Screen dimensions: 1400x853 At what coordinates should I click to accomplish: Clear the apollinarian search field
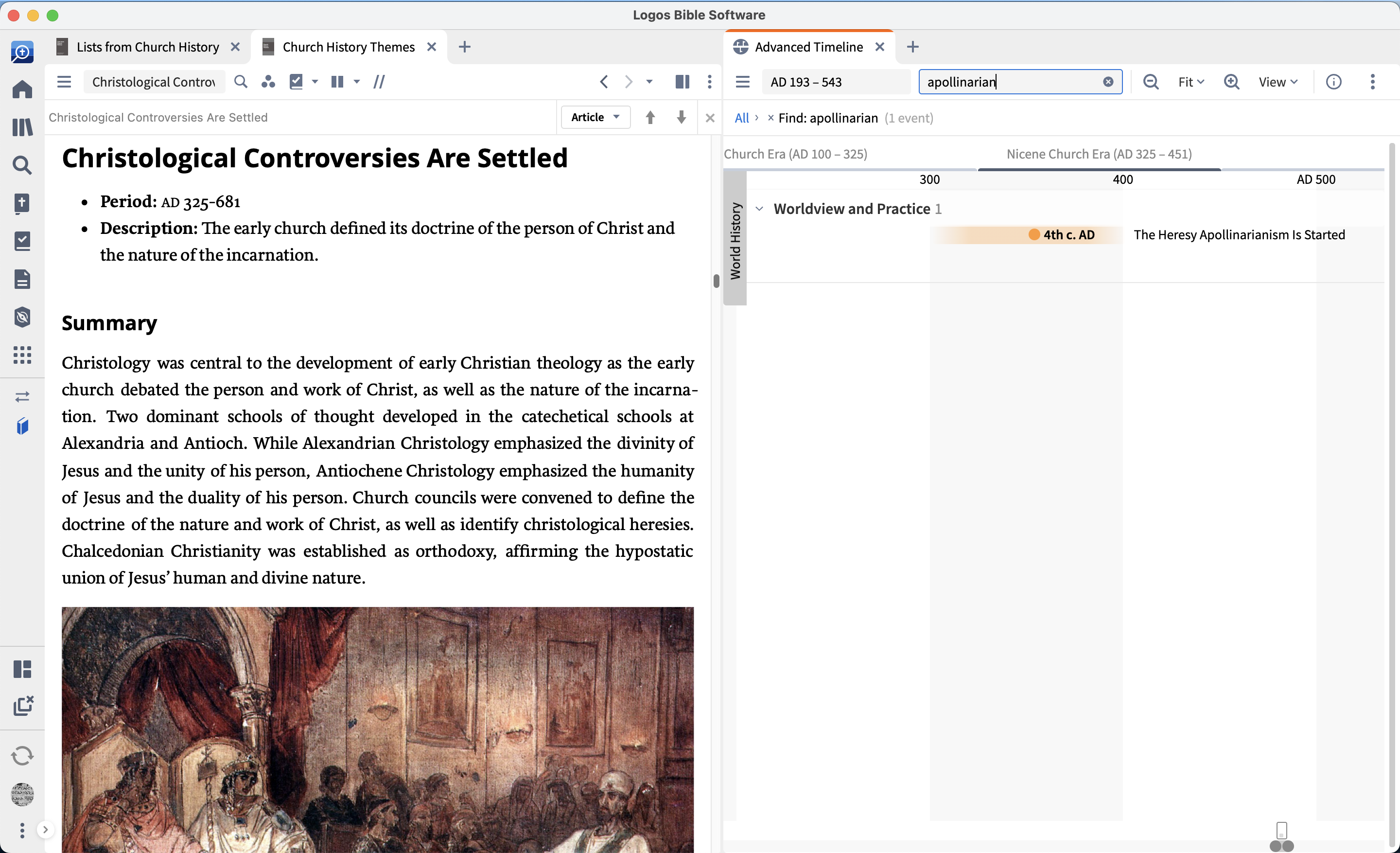pyautogui.click(x=1108, y=82)
